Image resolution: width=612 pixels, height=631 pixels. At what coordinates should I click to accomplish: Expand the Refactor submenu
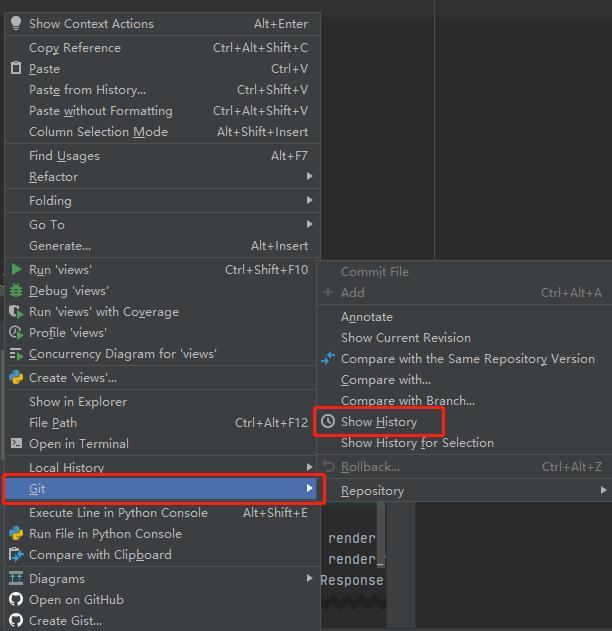coord(309,177)
